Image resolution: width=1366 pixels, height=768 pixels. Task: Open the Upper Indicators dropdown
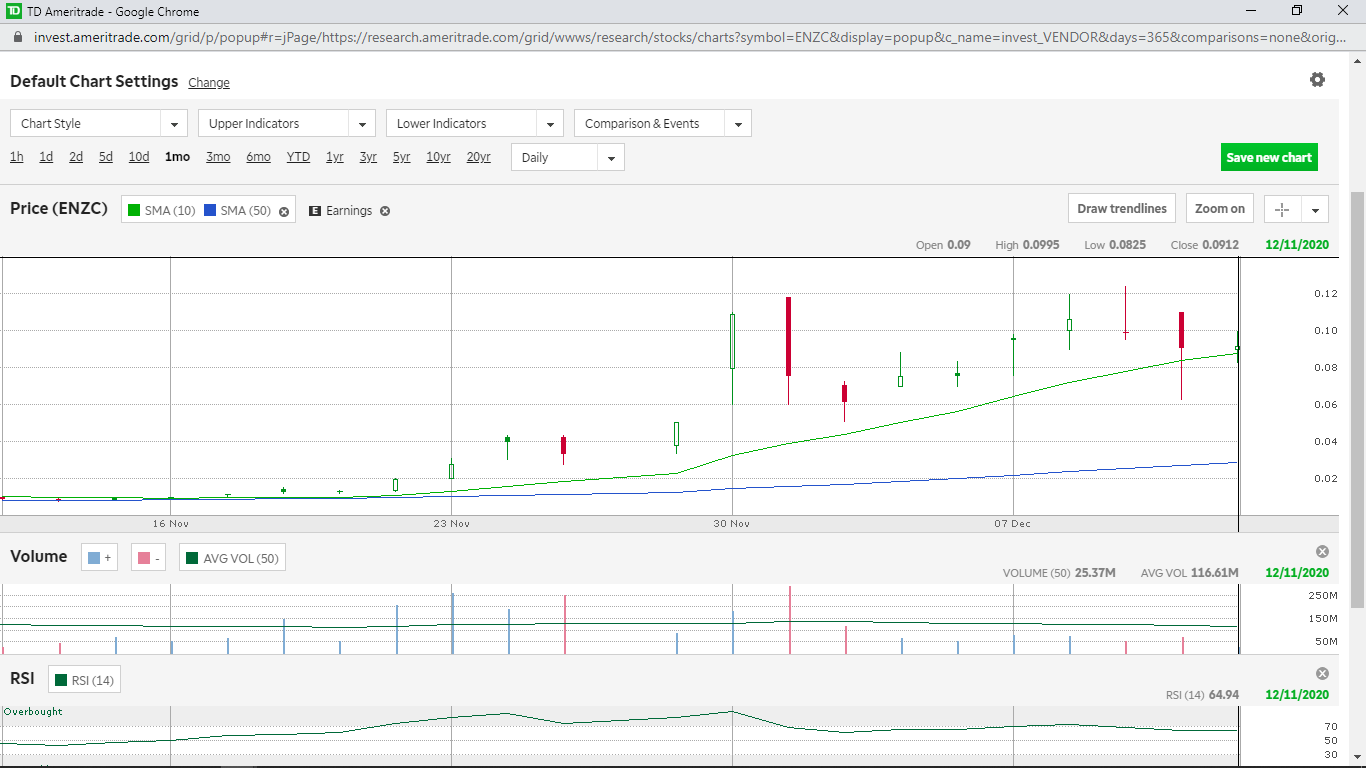tap(287, 124)
